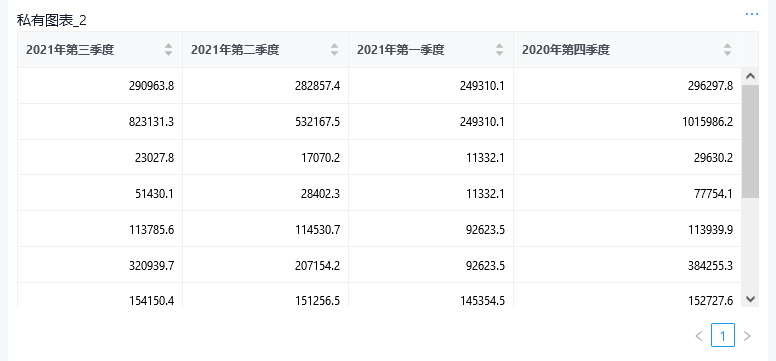Go to next page arrow
This screenshot has height=361, width=776.
click(747, 336)
